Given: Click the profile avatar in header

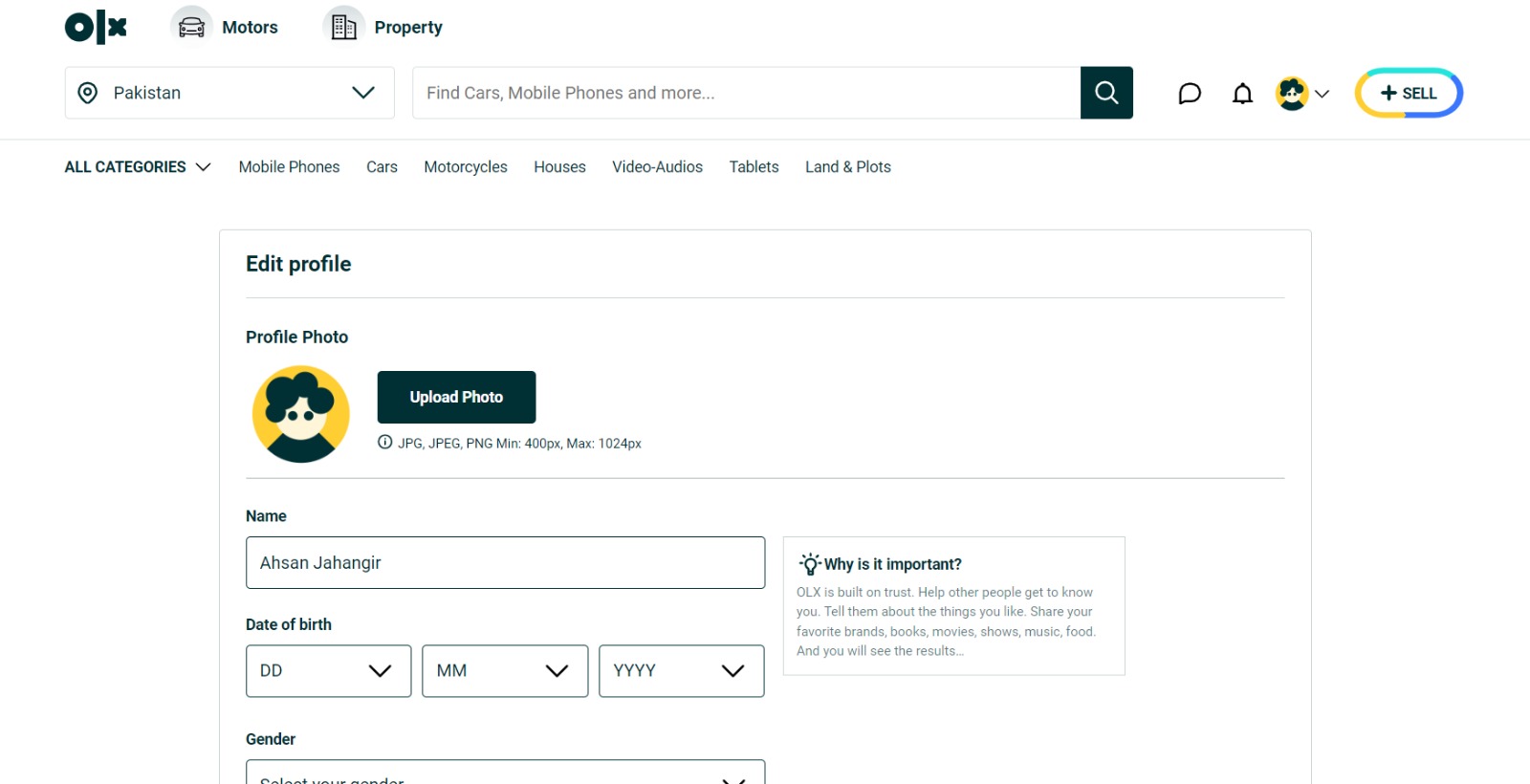Looking at the screenshot, I should click(1292, 94).
